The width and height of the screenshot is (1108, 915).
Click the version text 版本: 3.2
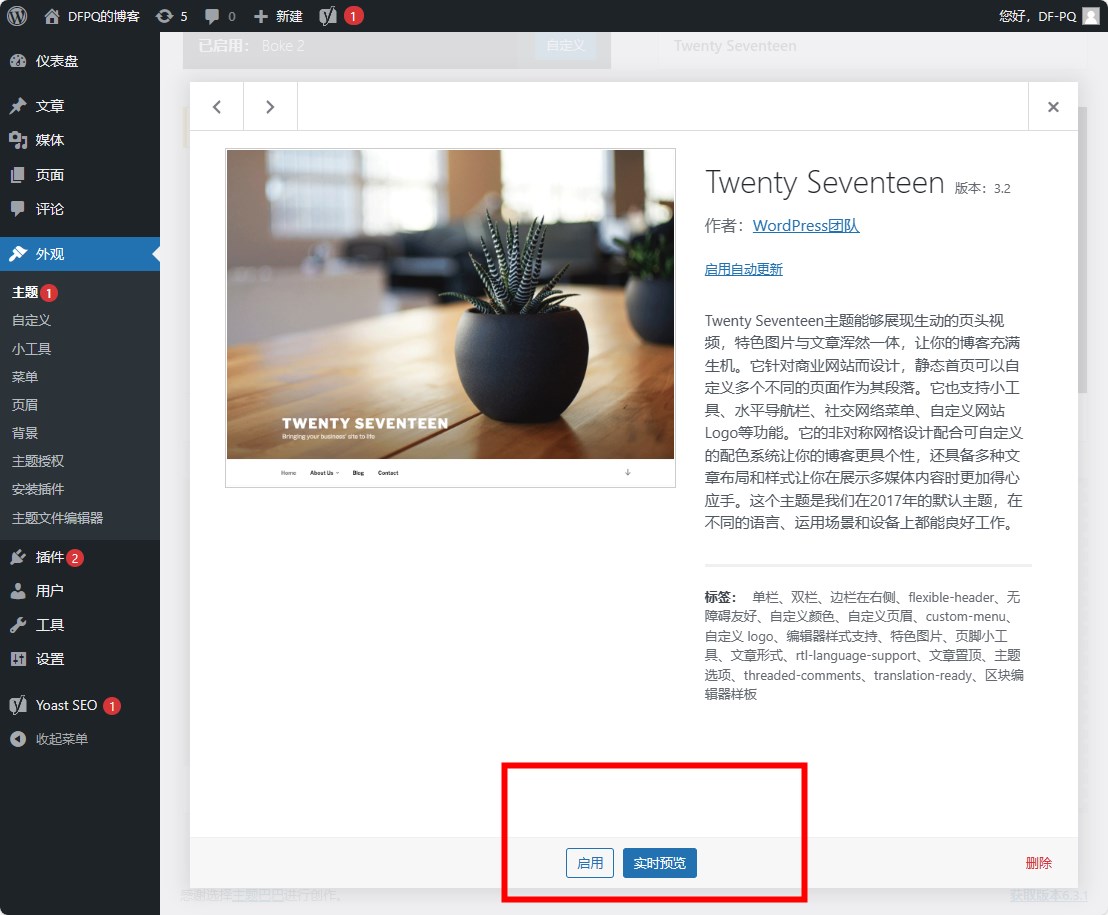tap(982, 189)
